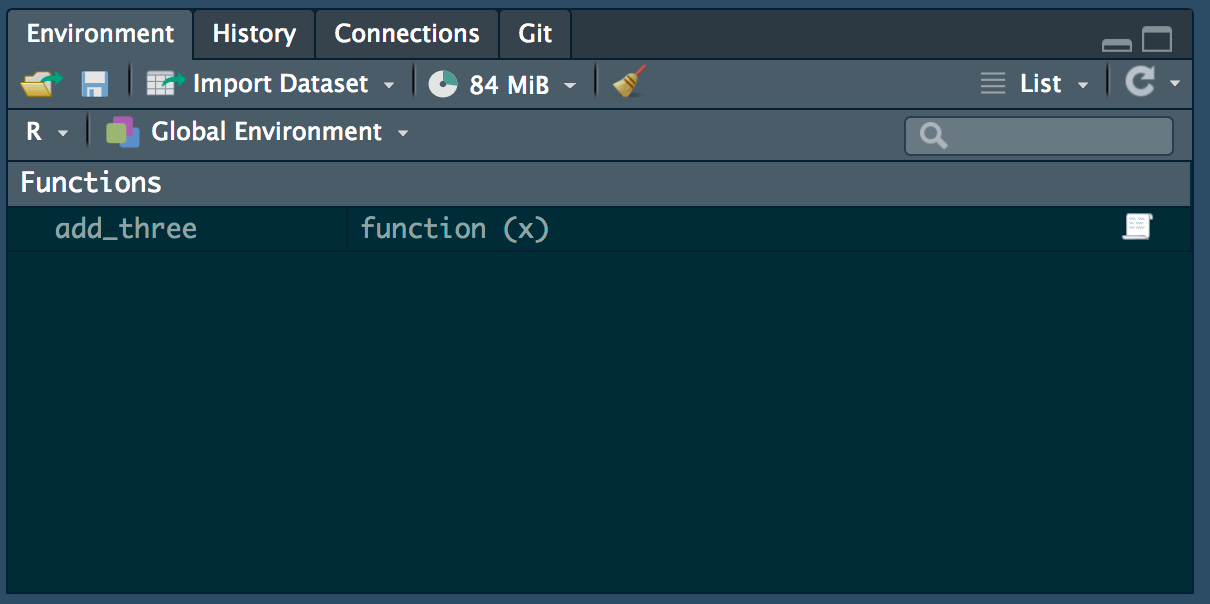Viewport: 1210px width, 604px height.
Task: Open a workspace file using the folder icon
Action: coord(38,84)
